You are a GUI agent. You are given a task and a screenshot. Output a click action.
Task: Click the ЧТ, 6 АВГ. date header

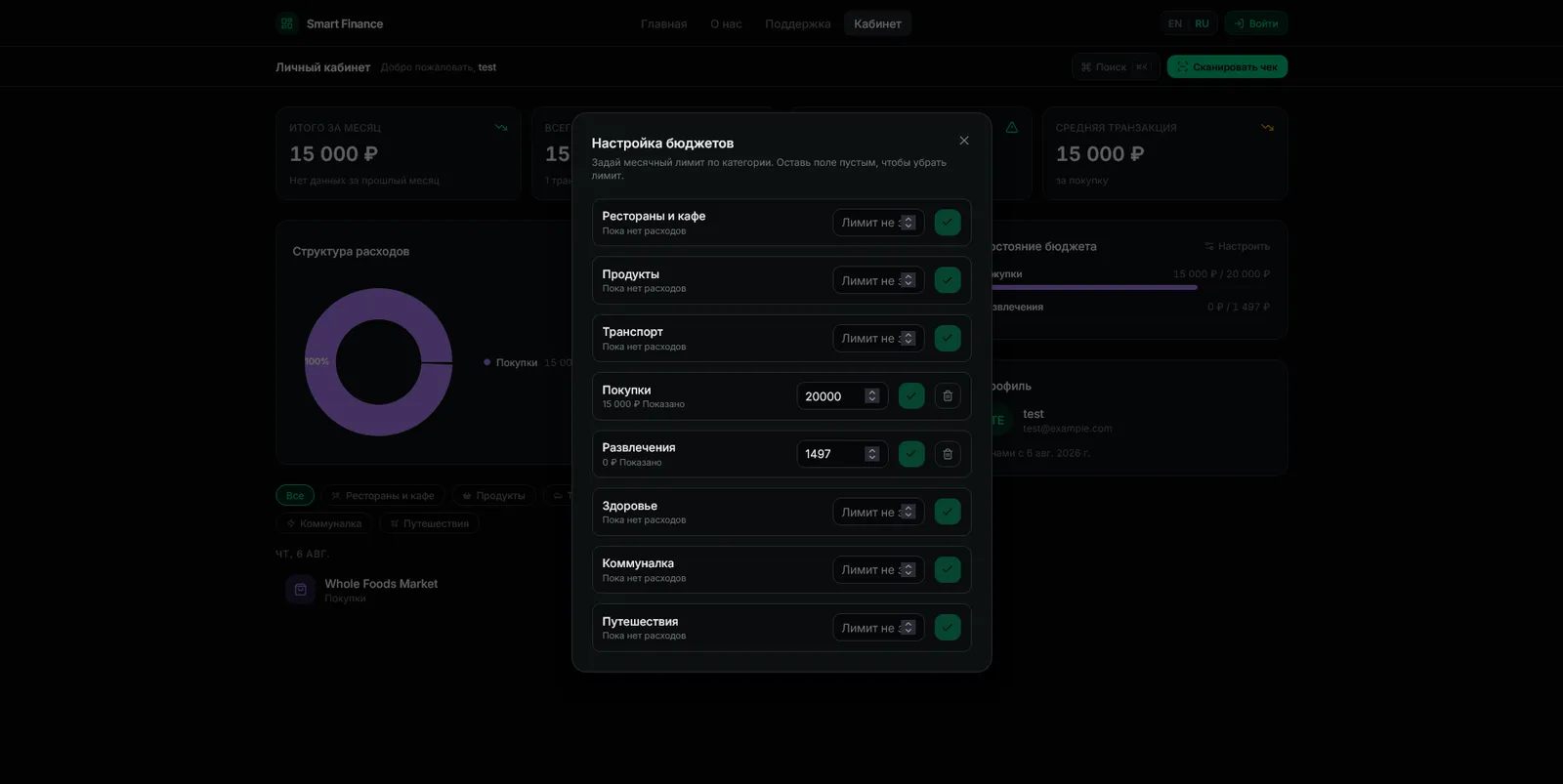coord(302,554)
